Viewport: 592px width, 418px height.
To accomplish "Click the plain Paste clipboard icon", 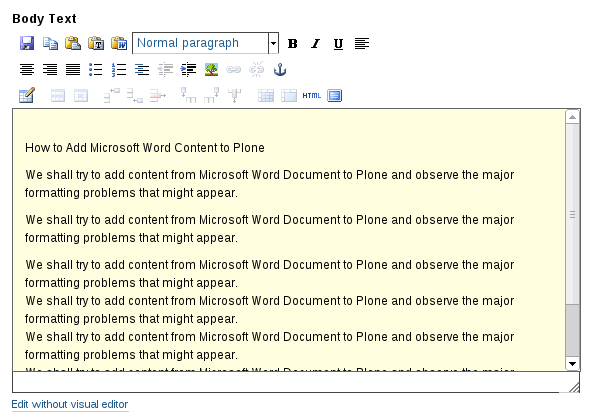I will click(x=73, y=43).
